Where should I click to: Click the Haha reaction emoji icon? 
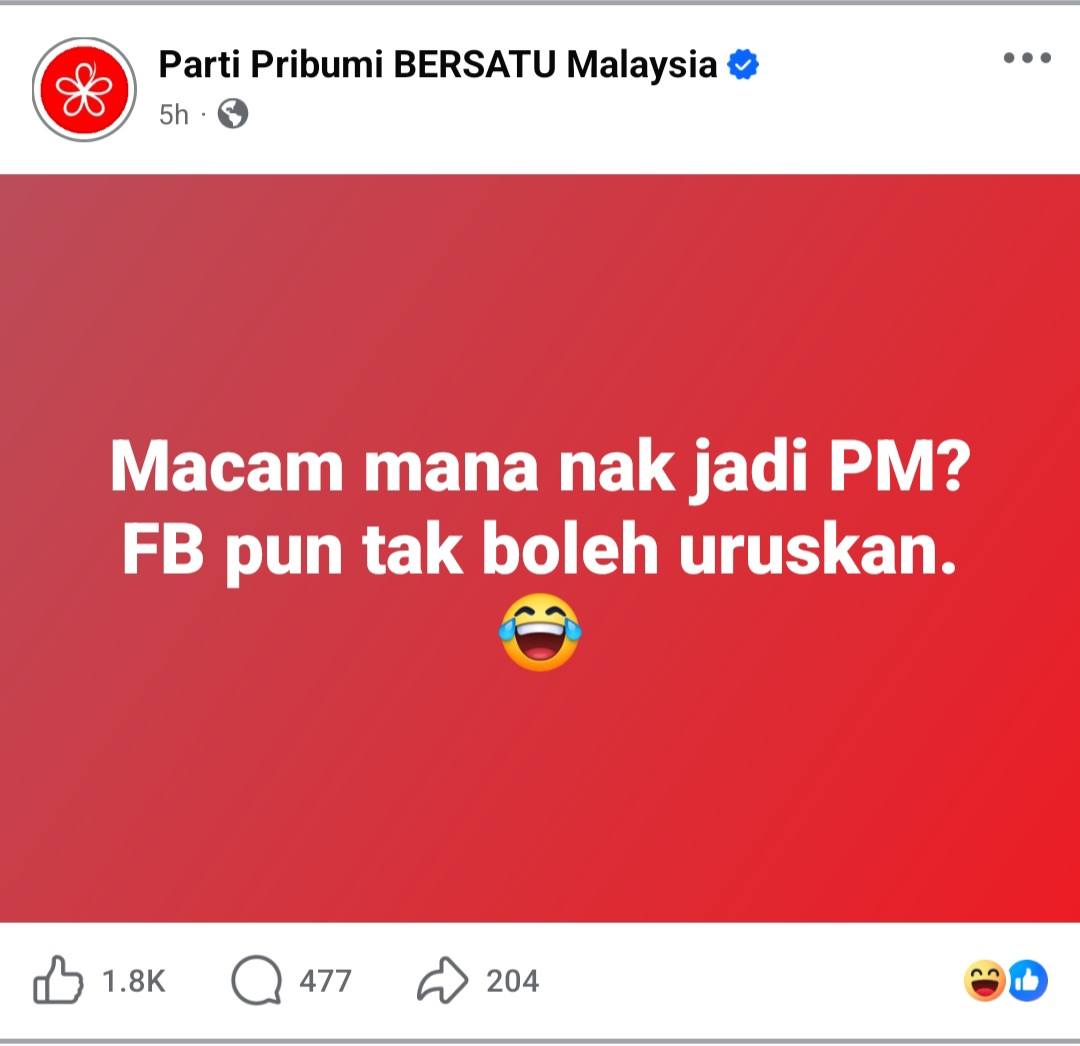point(985,980)
